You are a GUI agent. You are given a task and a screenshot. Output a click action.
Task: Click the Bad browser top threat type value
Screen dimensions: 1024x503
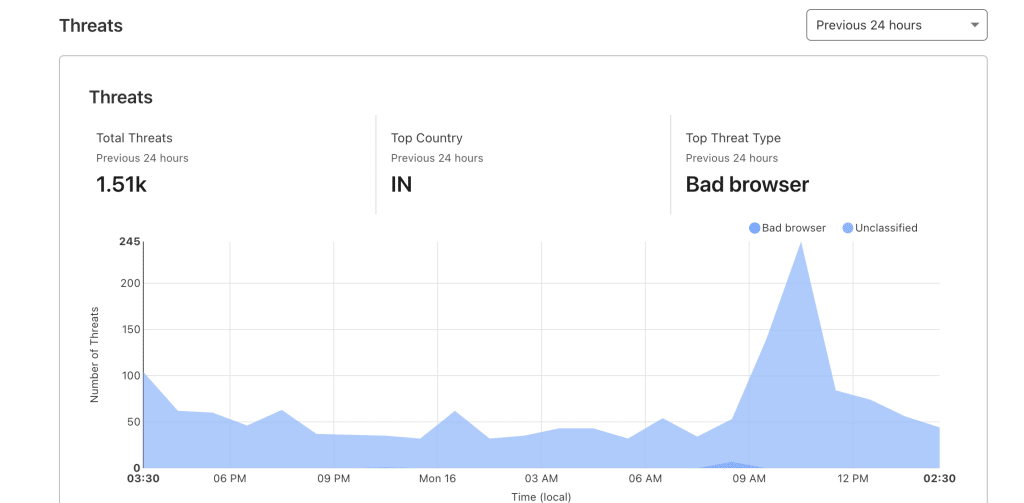747,185
